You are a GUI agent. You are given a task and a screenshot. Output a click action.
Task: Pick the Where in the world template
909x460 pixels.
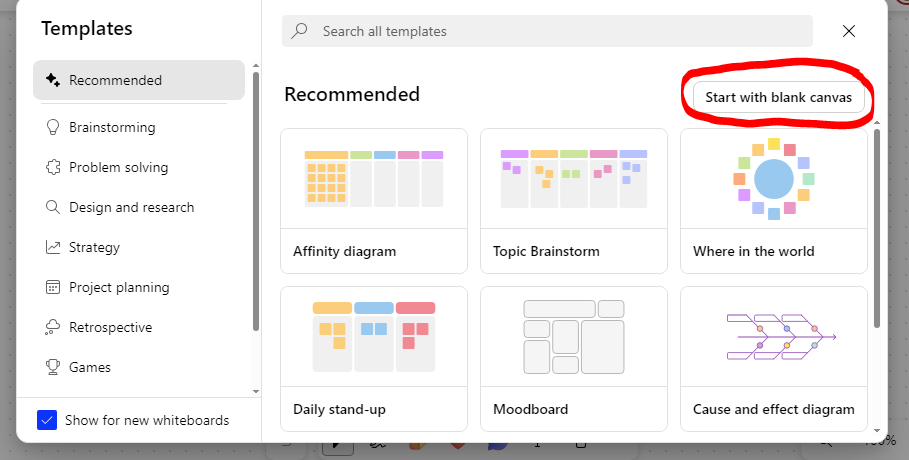coord(774,201)
